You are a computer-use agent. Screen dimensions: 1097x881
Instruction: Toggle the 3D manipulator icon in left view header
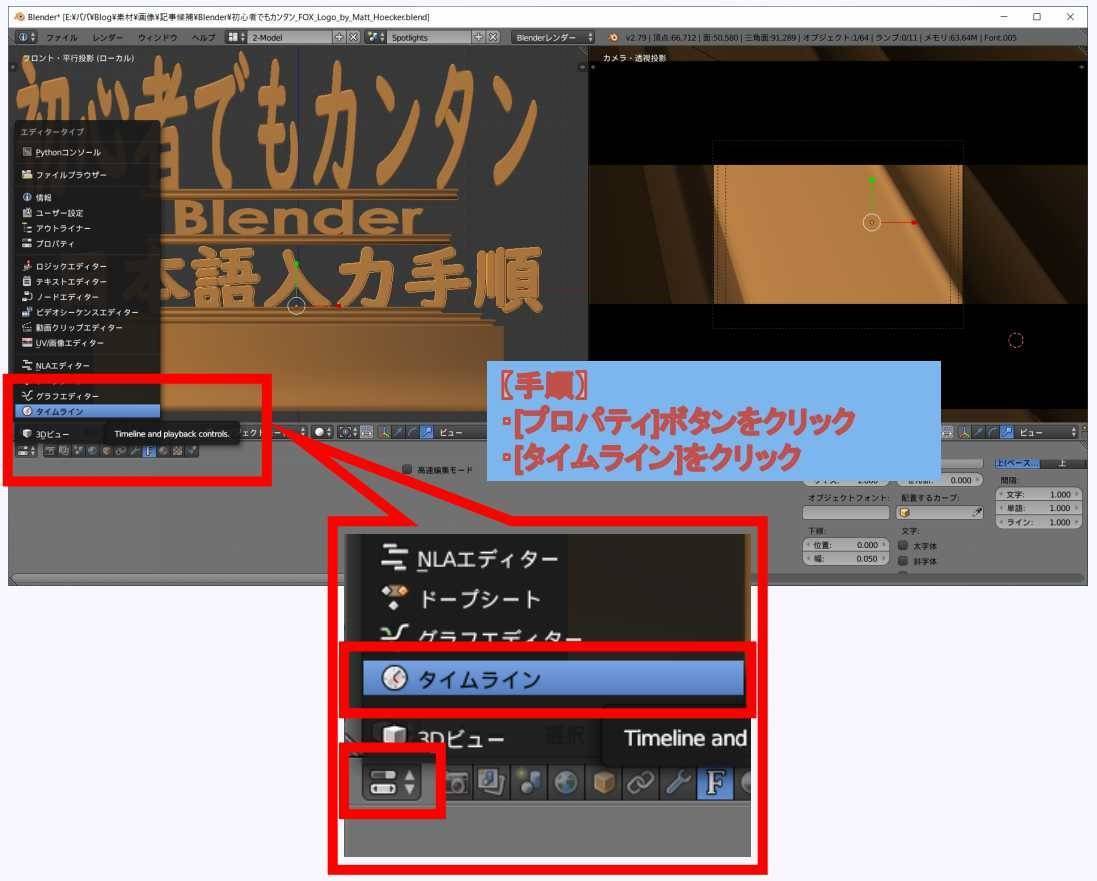(x=384, y=432)
